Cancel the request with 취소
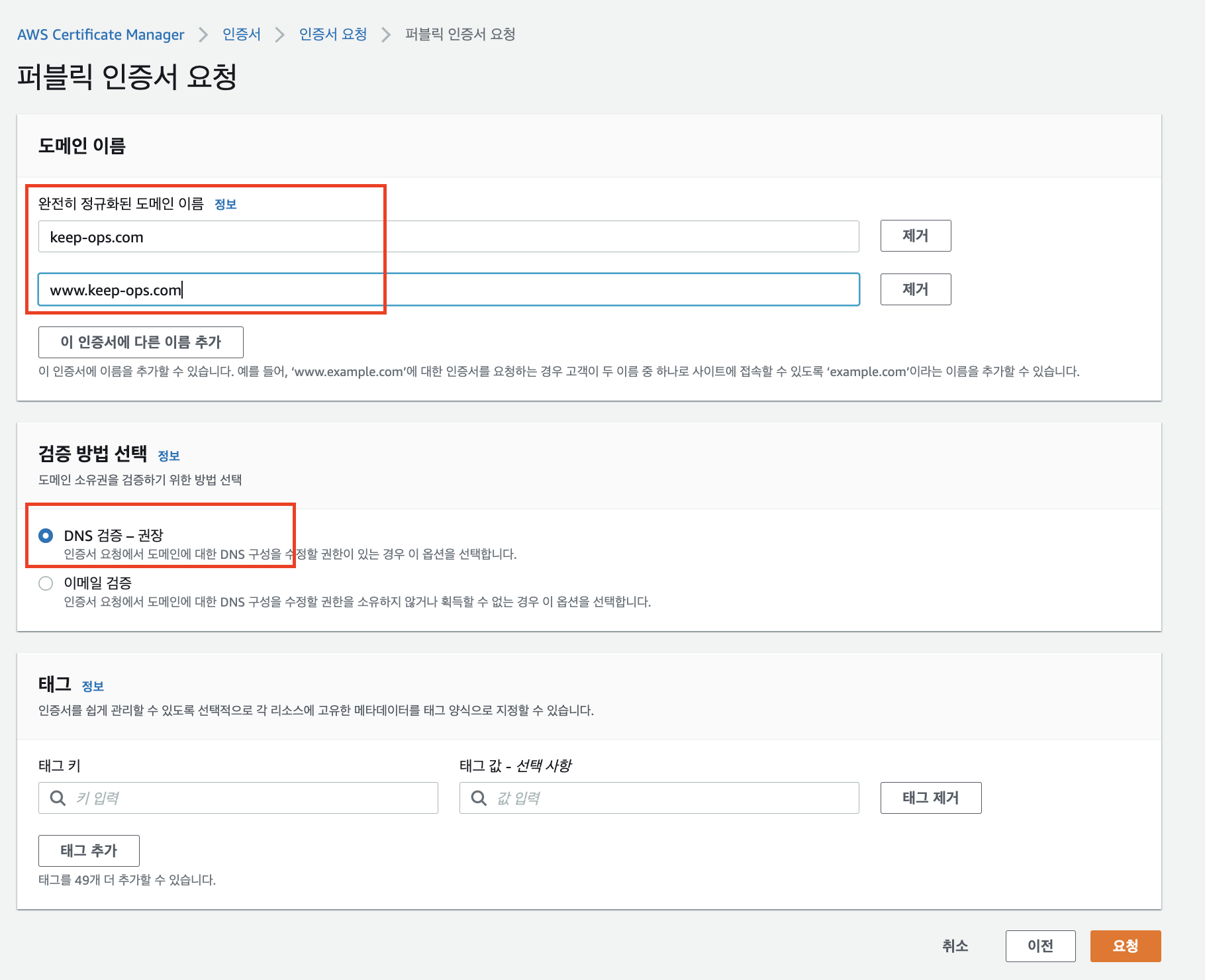Viewport: 1205px width, 980px height. [955, 946]
